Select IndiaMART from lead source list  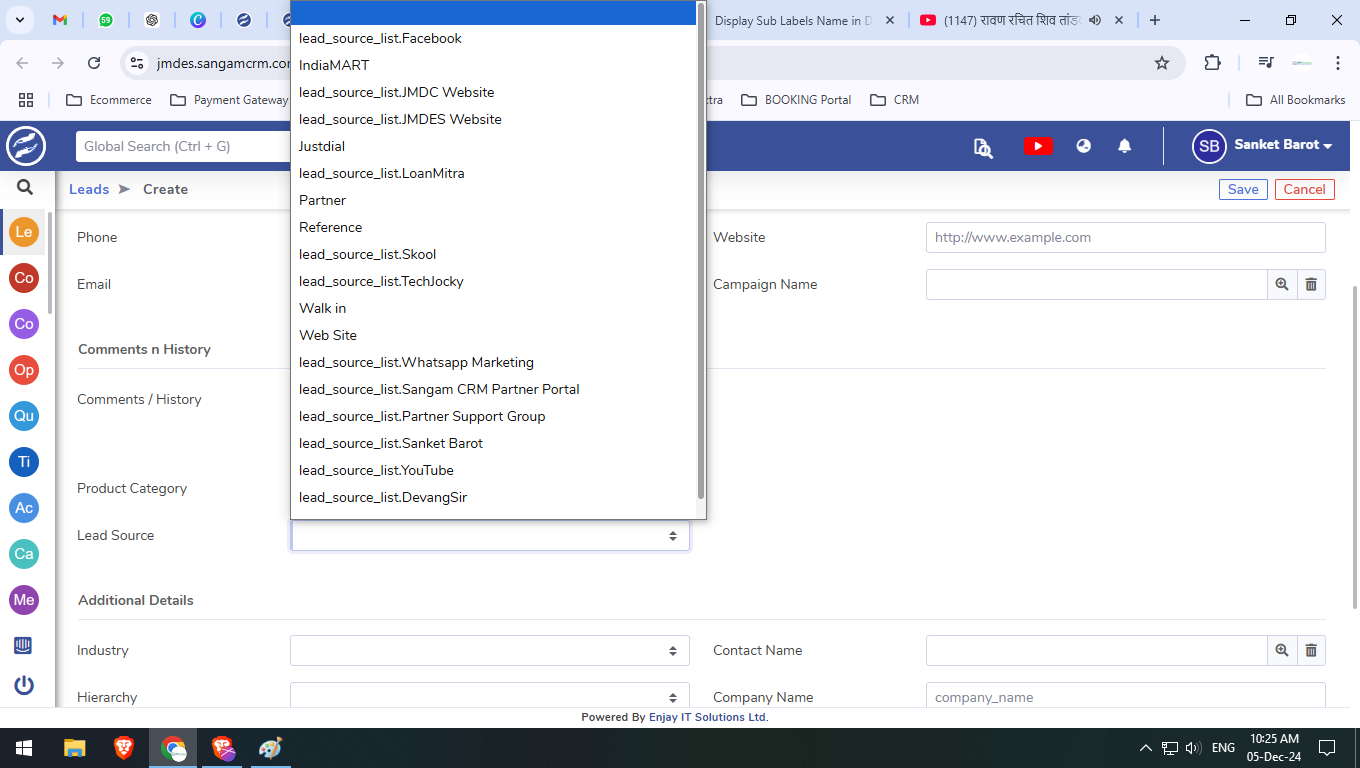click(493, 65)
